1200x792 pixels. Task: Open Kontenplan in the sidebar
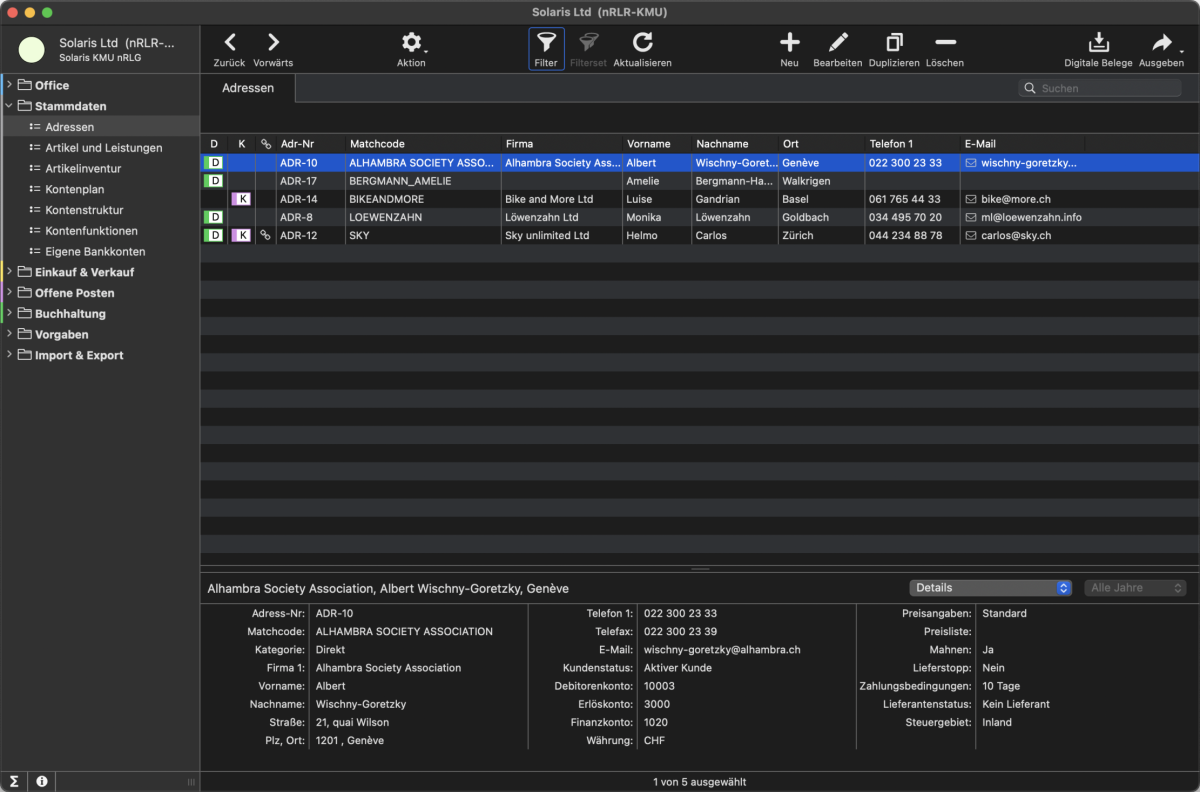(74, 189)
